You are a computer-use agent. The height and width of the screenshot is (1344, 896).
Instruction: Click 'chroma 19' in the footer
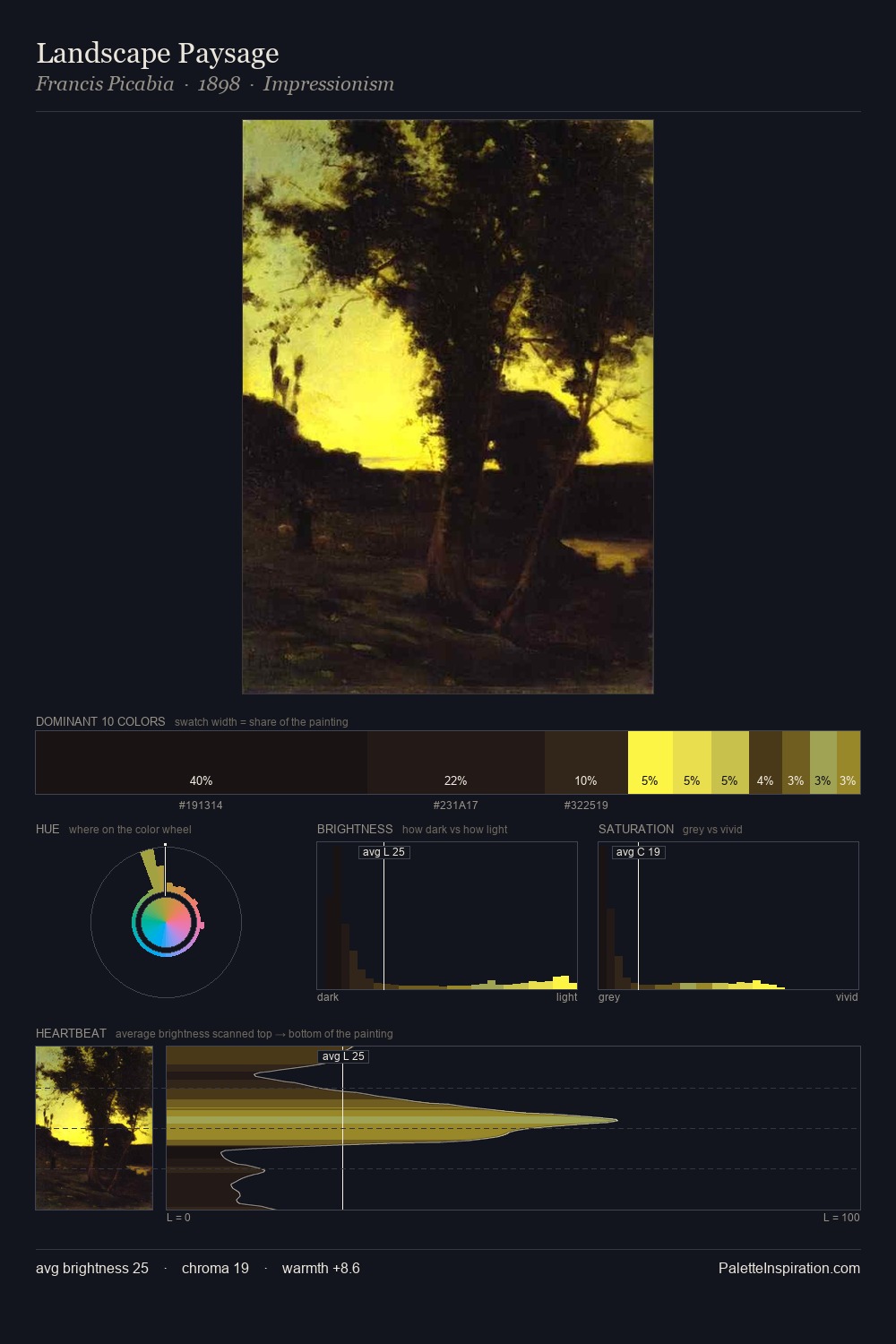click(x=215, y=1268)
